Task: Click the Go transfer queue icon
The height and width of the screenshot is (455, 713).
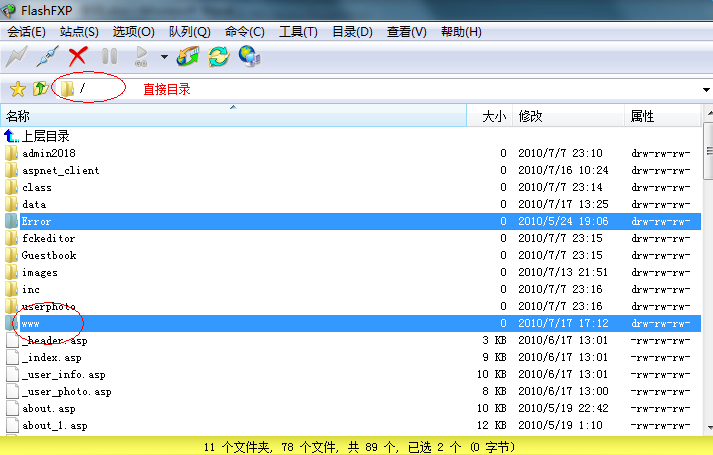Action: (142, 57)
